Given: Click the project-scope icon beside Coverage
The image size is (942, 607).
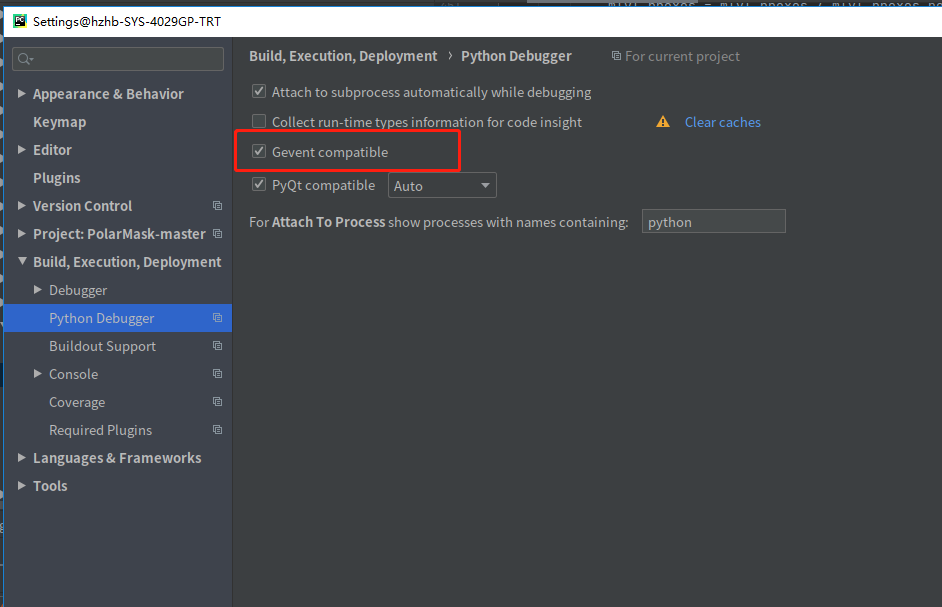Looking at the screenshot, I should tap(218, 402).
